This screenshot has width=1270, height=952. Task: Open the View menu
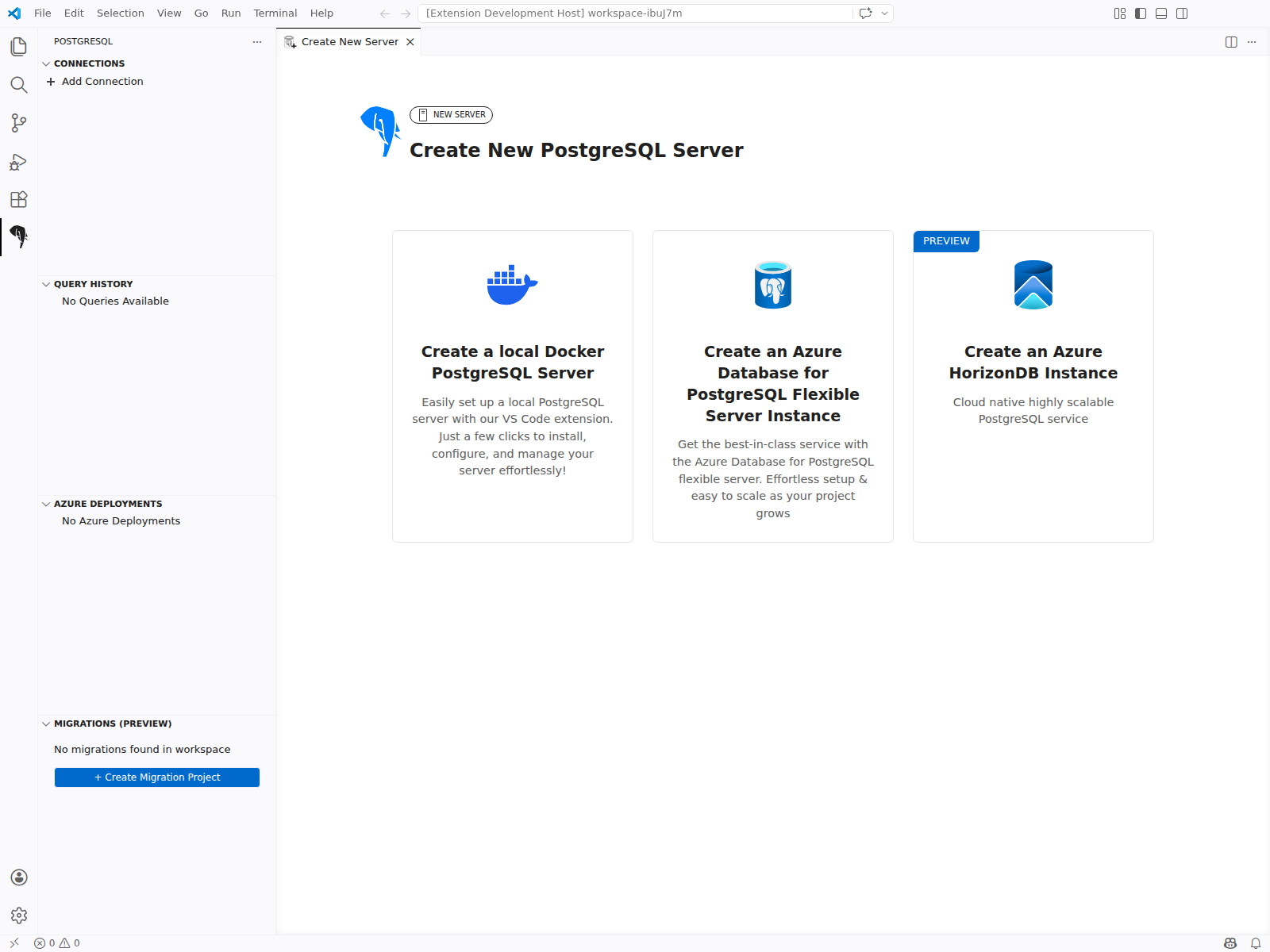pyautogui.click(x=169, y=13)
